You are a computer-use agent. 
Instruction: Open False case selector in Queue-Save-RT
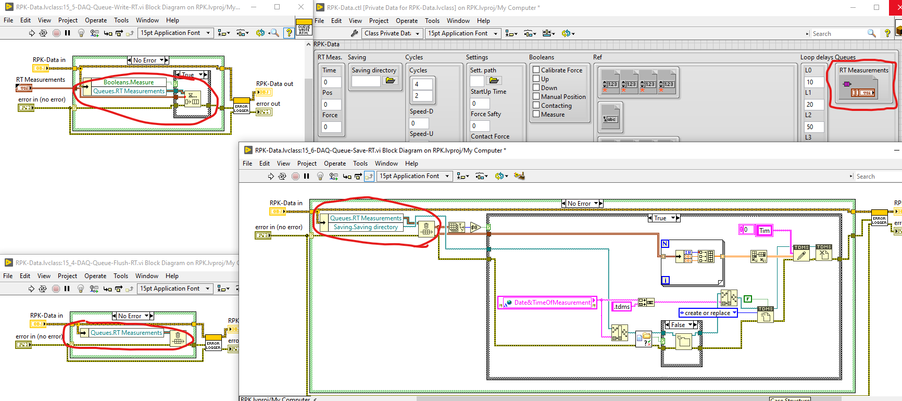pos(681,324)
